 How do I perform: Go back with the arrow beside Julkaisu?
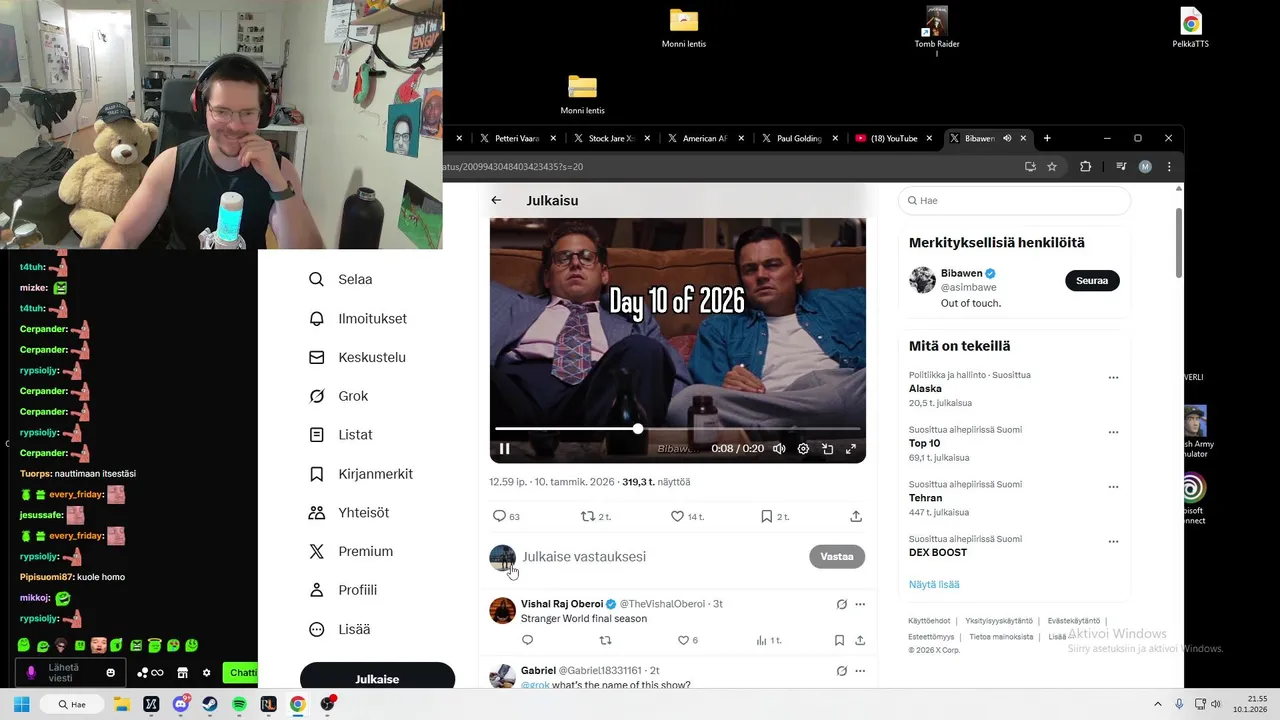pos(496,200)
